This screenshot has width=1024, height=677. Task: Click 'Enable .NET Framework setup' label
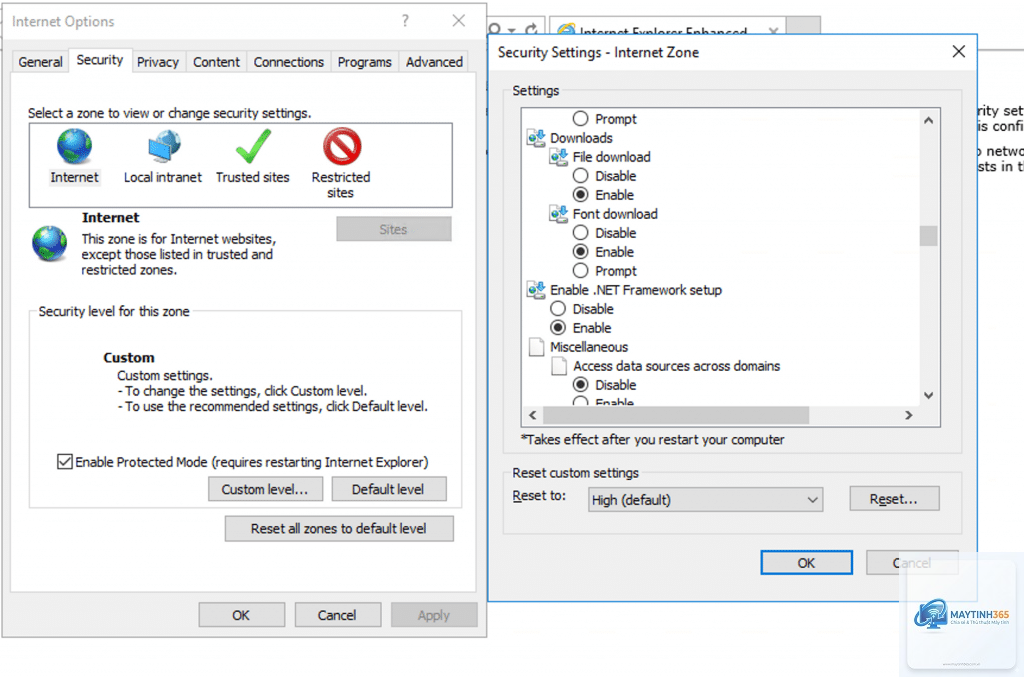[635, 290]
